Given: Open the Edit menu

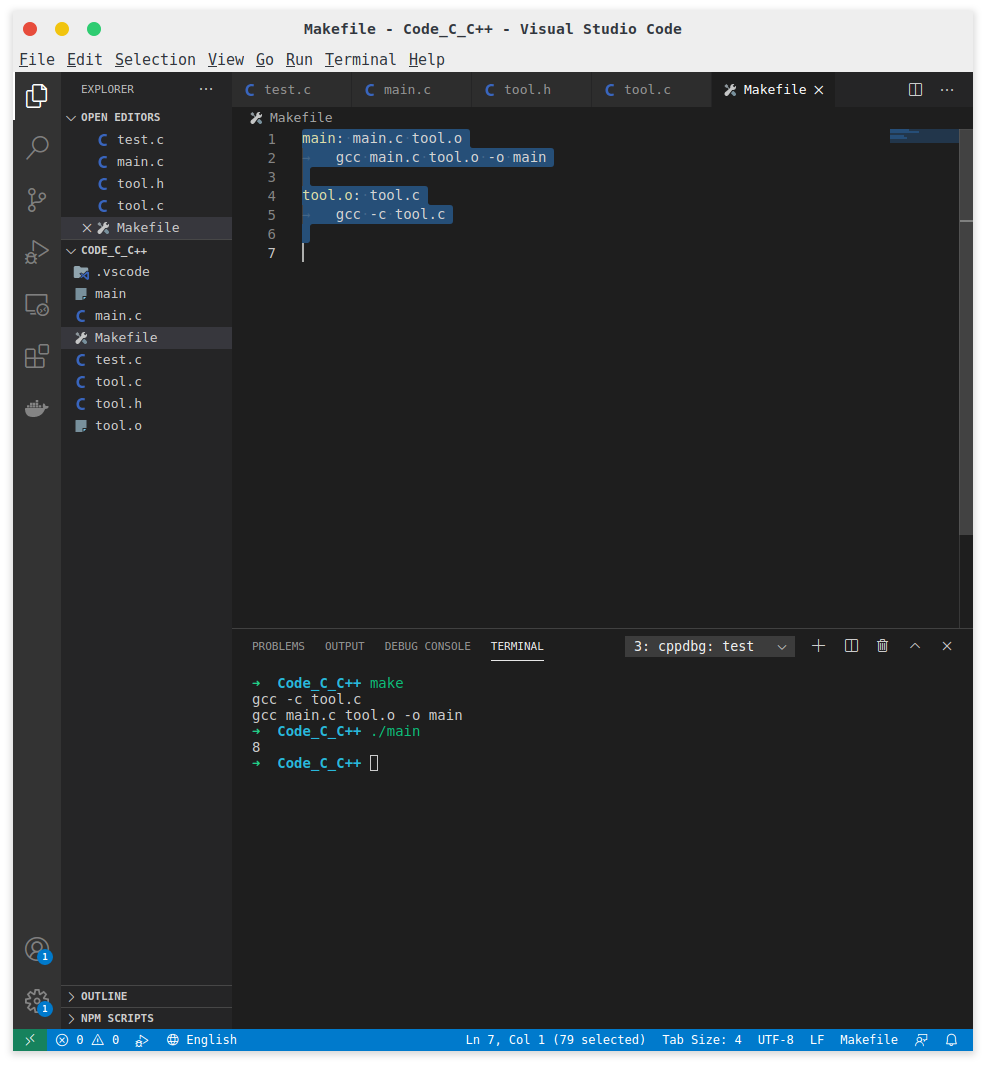Looking at the screenshot, I should tap(84, 60).
